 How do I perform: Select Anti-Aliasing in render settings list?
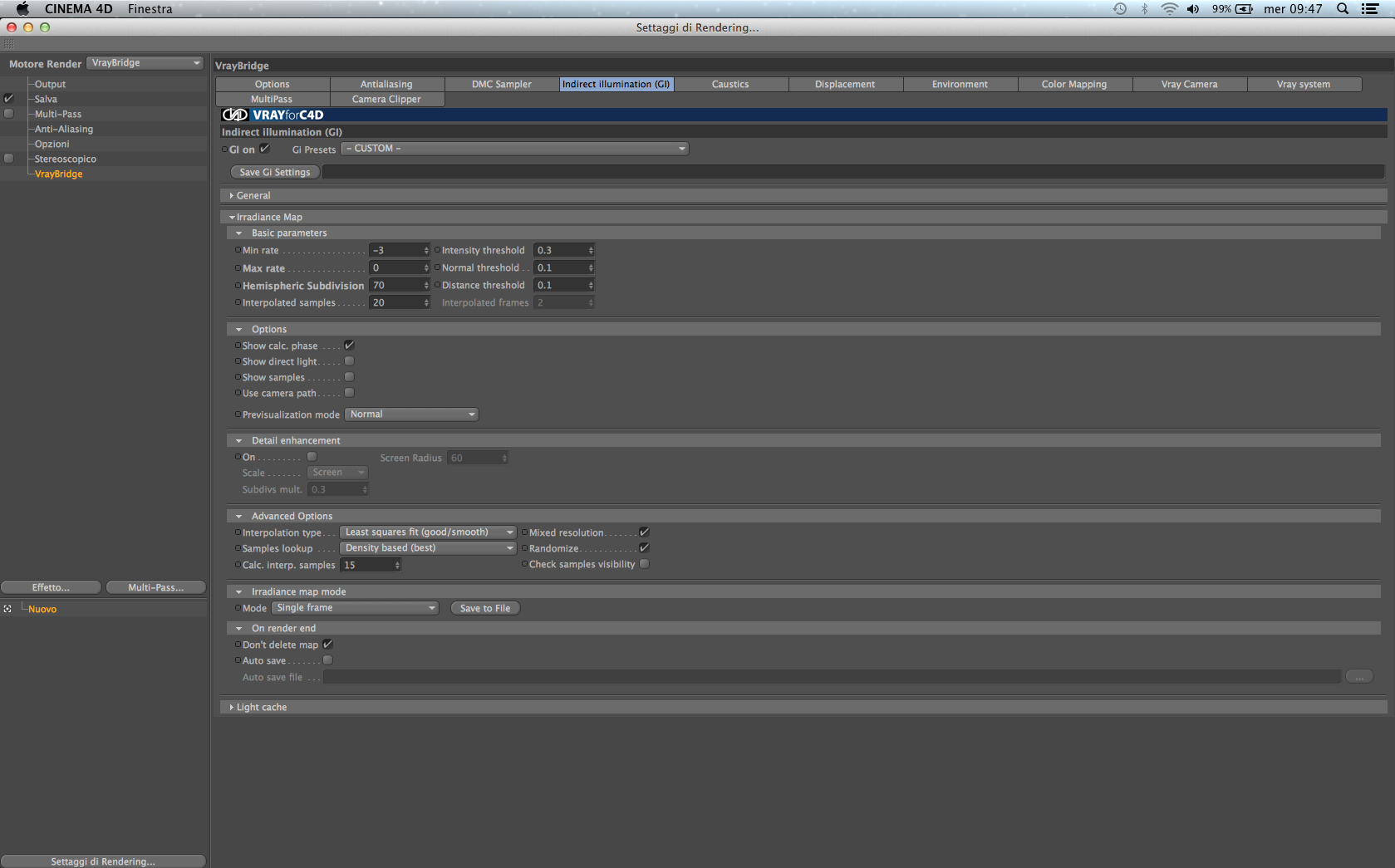[x=64, y=129]
